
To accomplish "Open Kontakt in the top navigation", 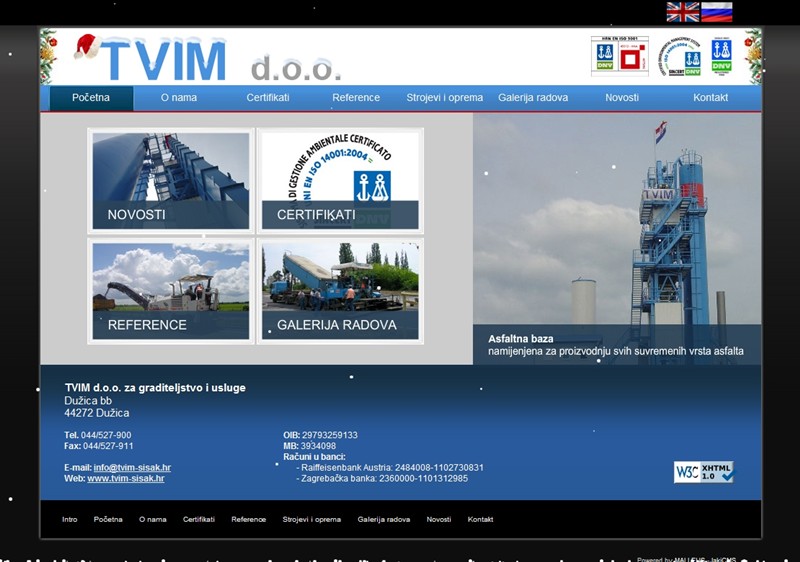I will [x=710, y=97].
